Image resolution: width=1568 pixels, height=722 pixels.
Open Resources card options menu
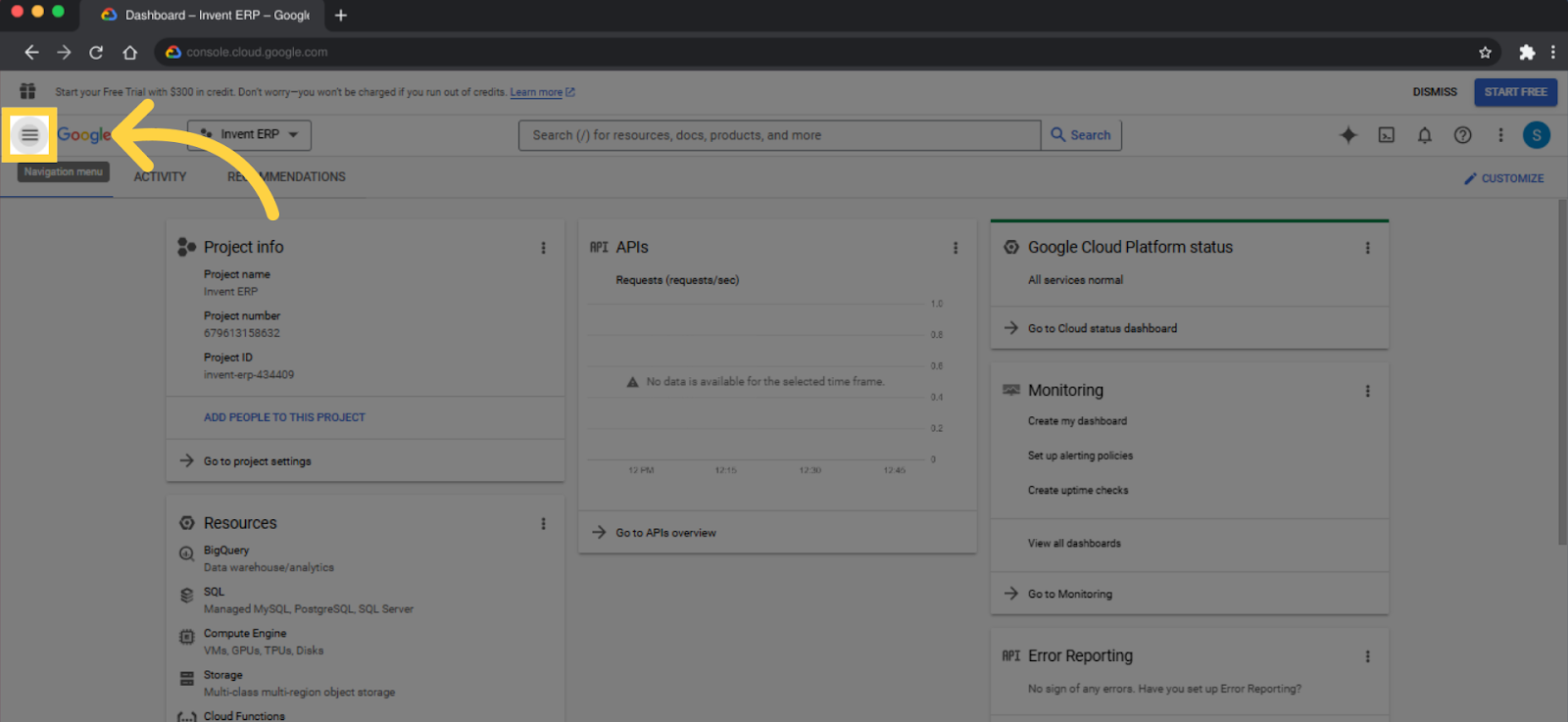544,524
